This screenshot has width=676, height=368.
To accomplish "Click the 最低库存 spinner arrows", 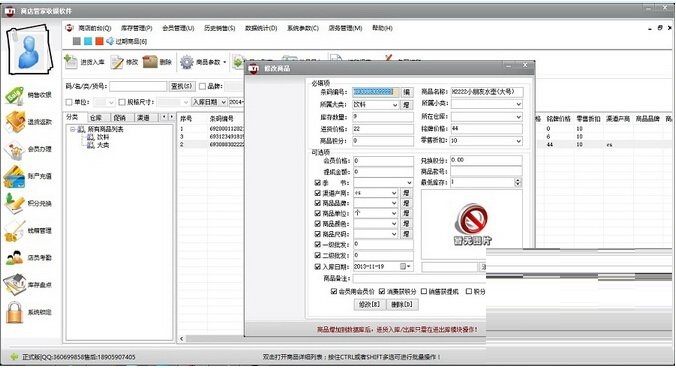I will point(517,183).
